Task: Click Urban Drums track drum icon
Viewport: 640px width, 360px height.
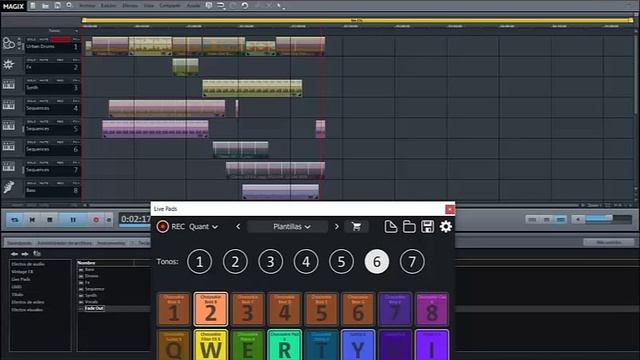Action: point(9,43)
